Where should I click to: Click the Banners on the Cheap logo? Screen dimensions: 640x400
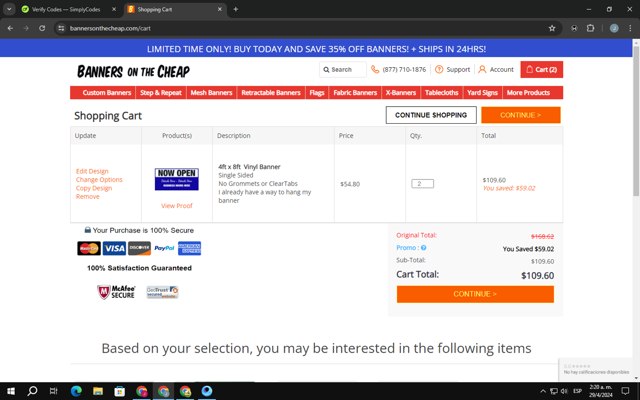pyautogui.click(x=133, y=71)
